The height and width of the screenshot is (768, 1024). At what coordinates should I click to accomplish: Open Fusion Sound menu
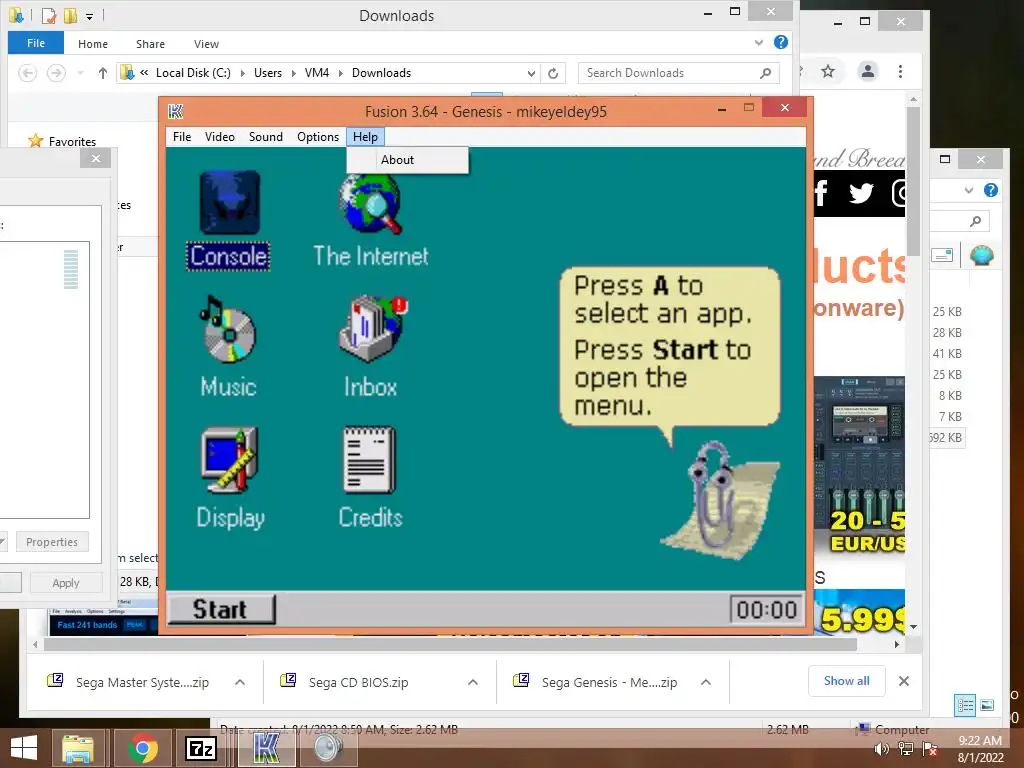(266, 137)
